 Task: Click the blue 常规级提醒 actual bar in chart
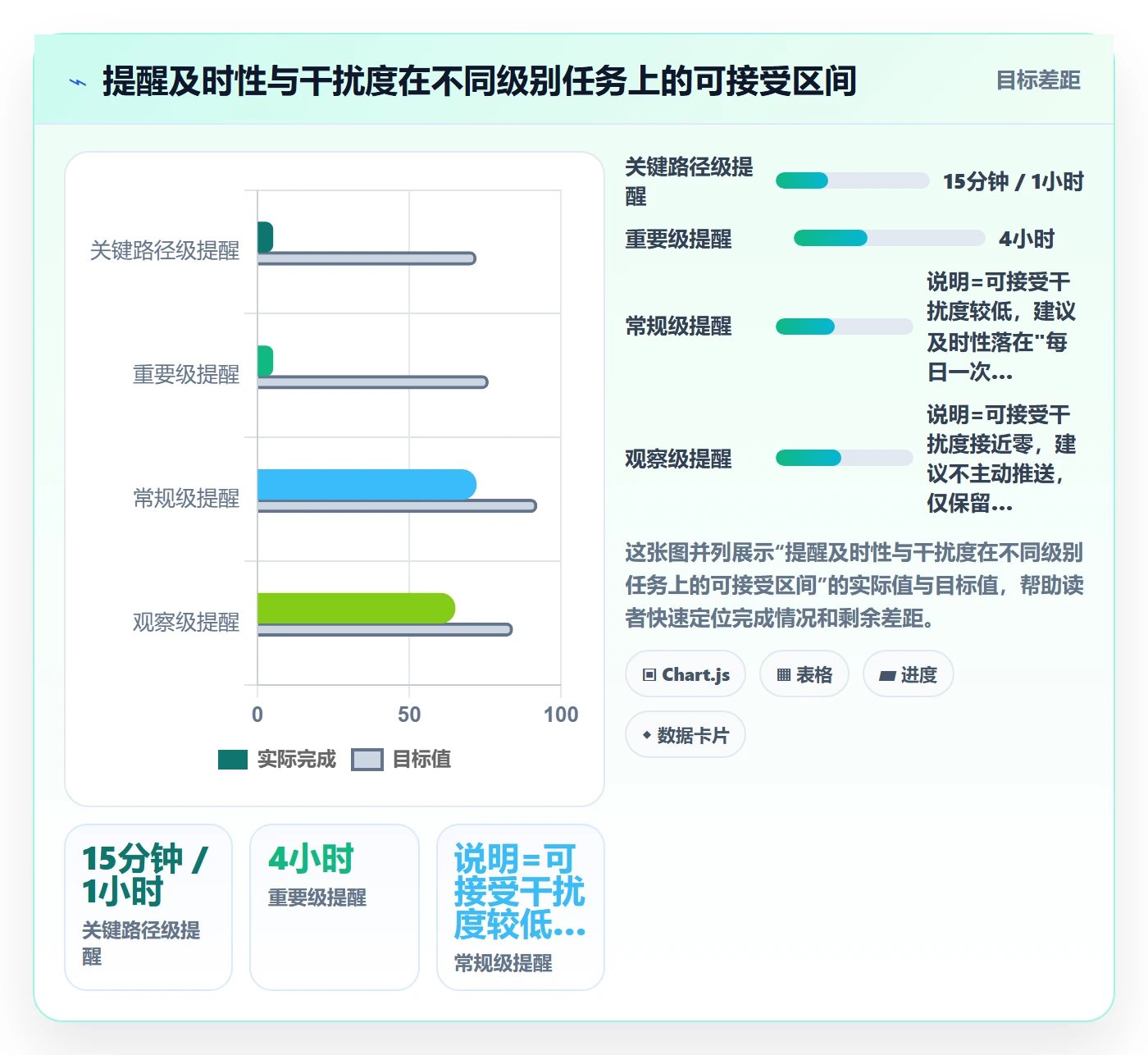point(367,485)
